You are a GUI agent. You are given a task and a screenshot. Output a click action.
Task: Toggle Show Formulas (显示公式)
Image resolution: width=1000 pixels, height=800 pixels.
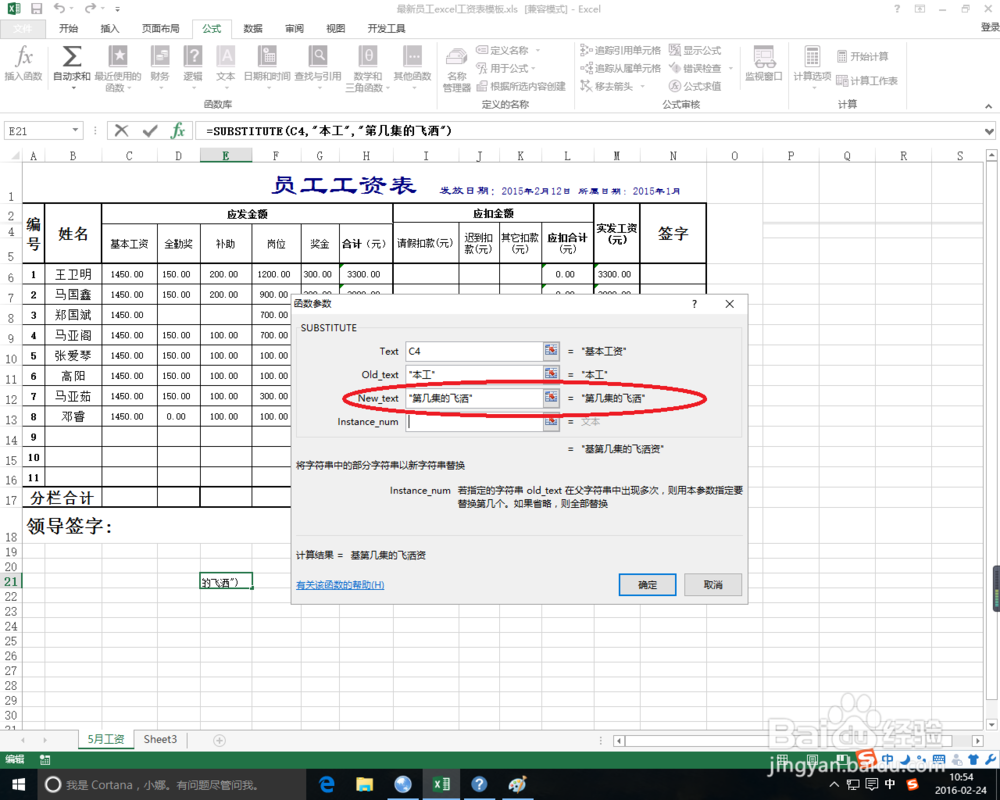695,50
